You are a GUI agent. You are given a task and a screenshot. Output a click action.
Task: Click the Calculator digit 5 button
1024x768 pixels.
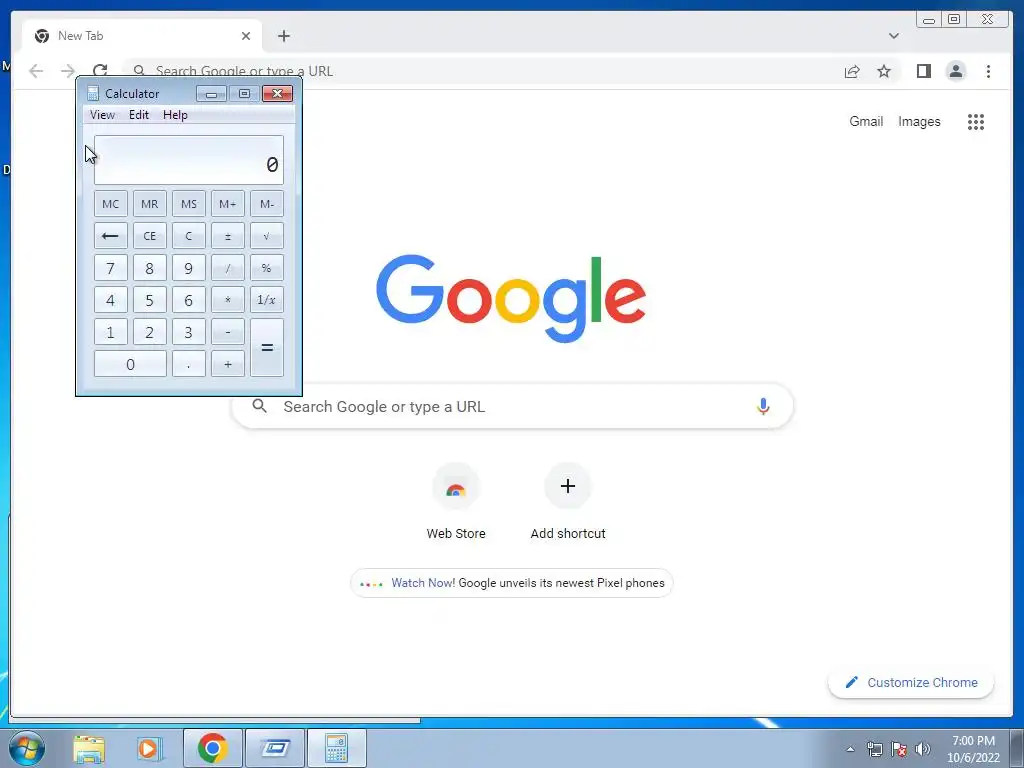[x=150, y=300]
